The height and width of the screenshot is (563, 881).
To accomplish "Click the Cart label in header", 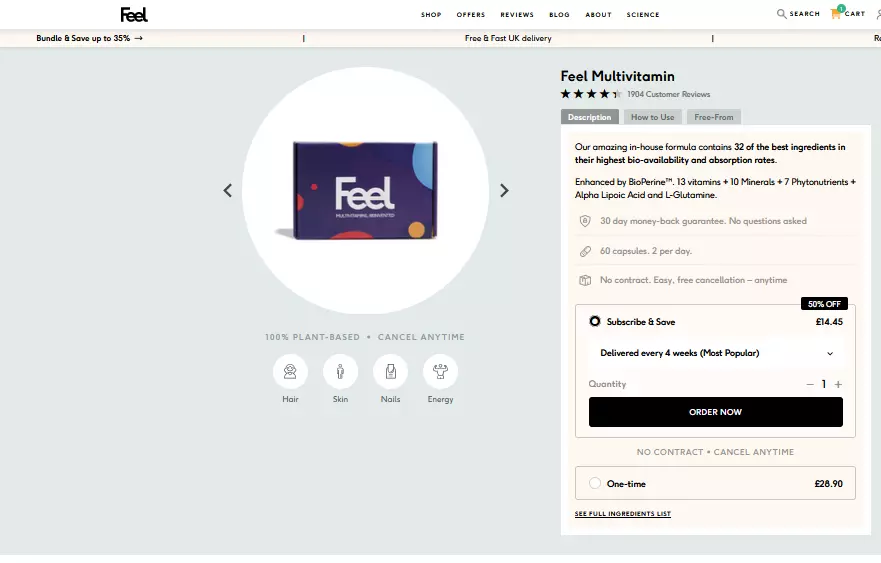I will point(855,13).
